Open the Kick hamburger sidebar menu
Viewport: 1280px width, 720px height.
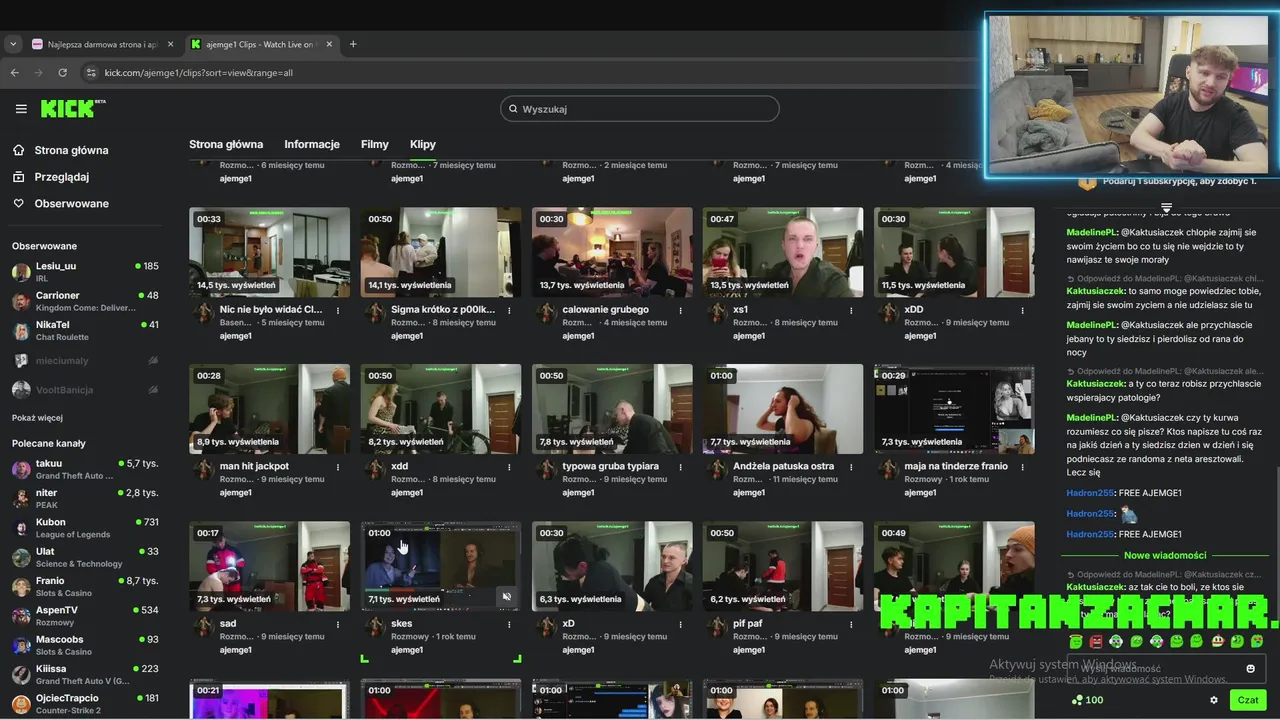click(x=21, y=109)
